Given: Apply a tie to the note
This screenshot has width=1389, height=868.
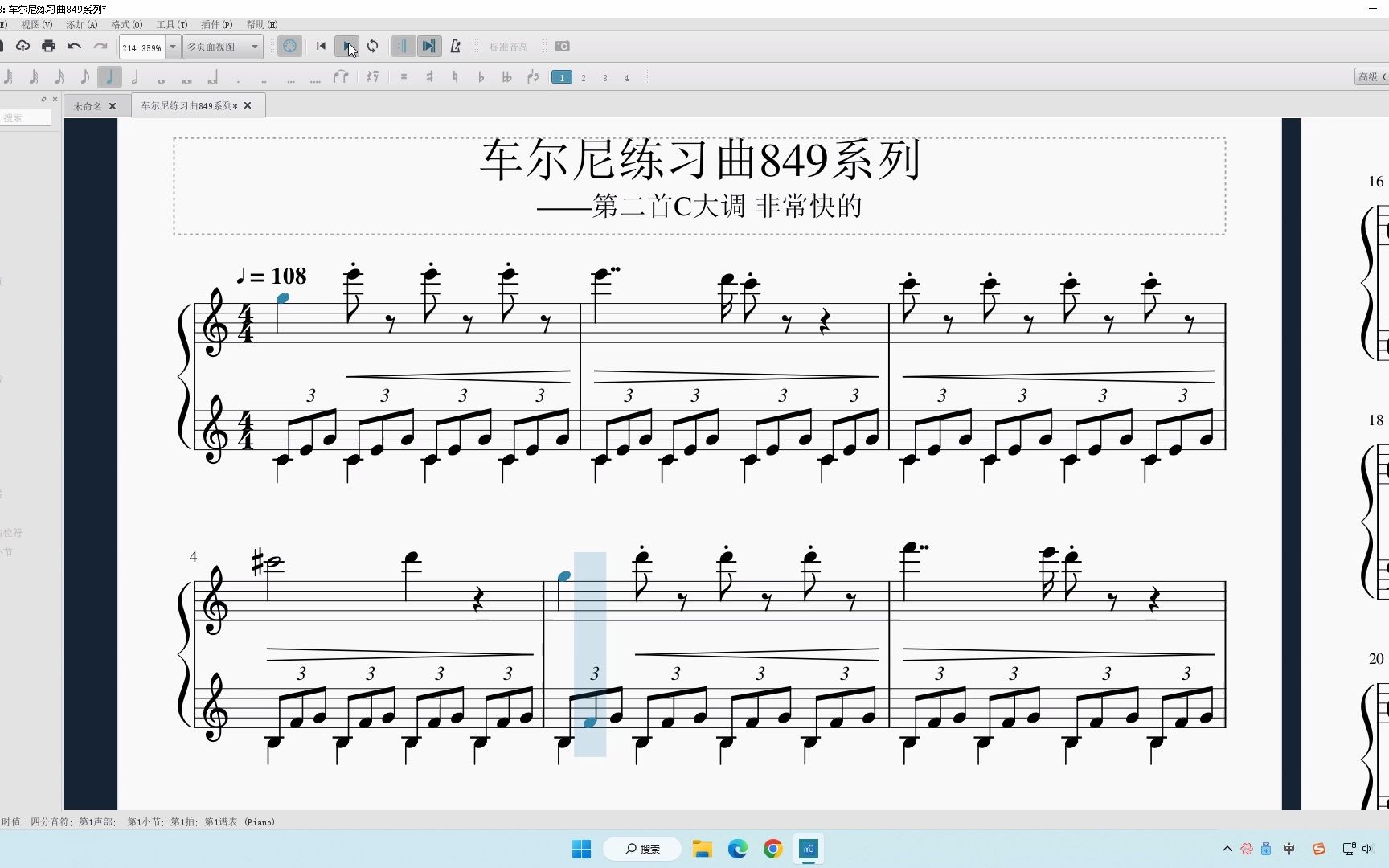Looking at the screenshot, I should pos(341,77).
